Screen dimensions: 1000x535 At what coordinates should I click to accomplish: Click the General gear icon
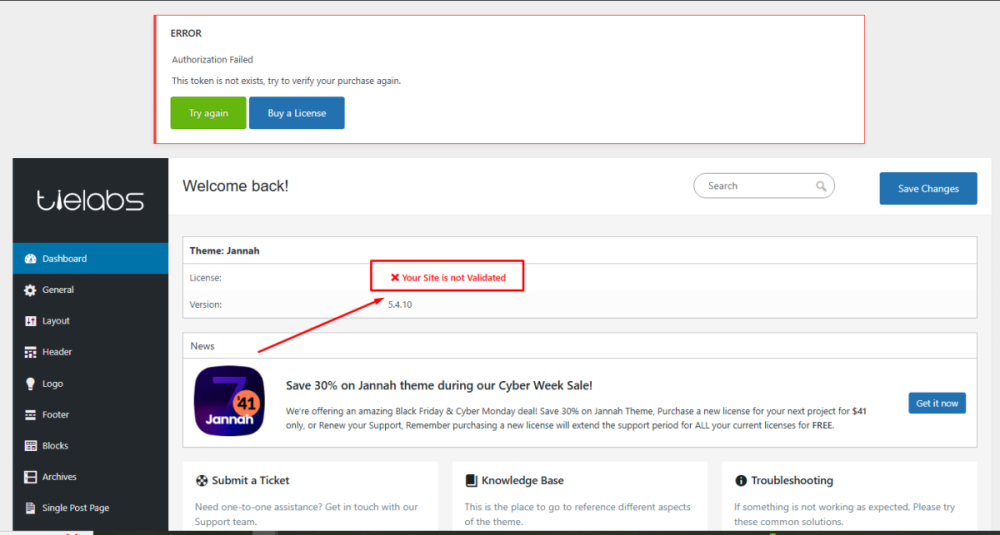click(30, 290)
